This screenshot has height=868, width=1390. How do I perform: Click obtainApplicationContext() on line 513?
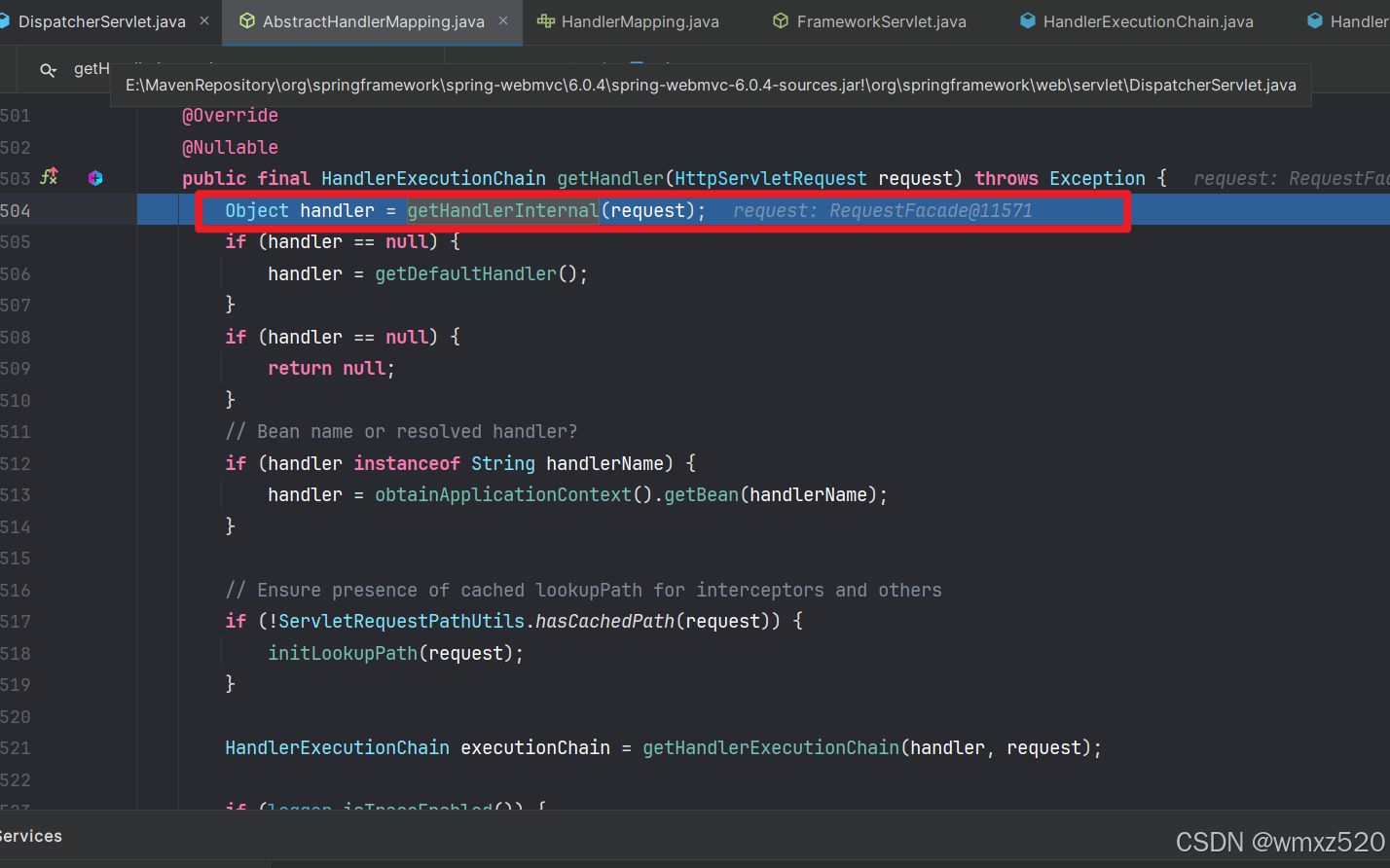513,494
